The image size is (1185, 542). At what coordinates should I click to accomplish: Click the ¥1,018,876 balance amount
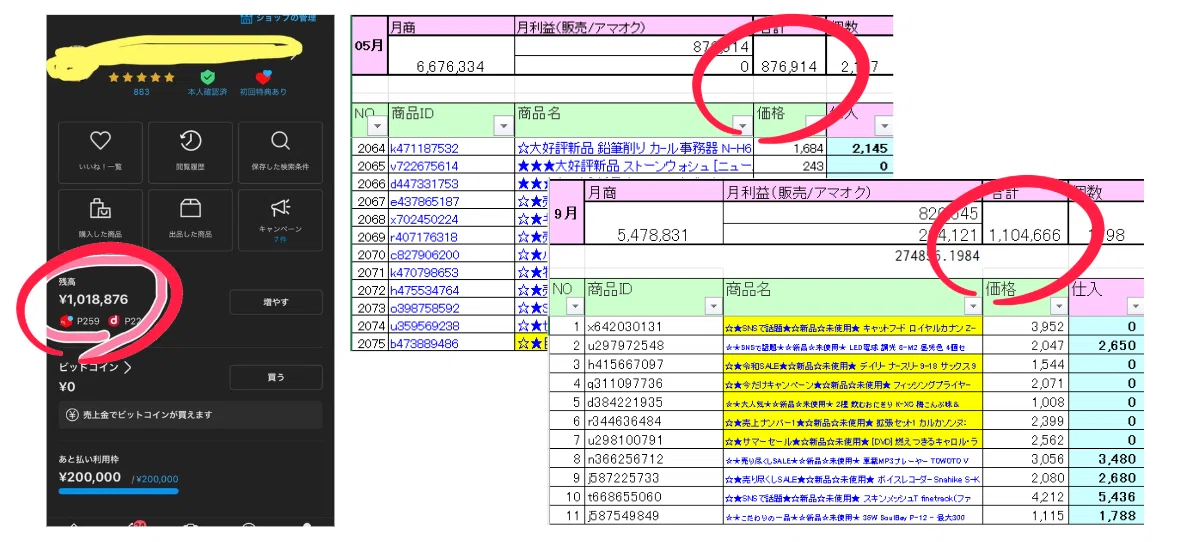coord(93,299)
